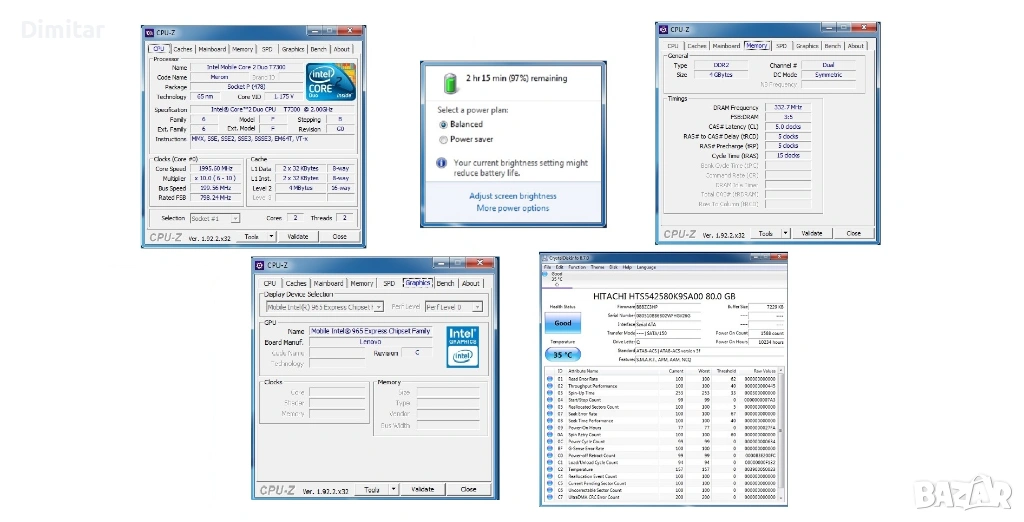The height and width of the screenshot is (522, 1024).
Task: Click the Adjust screen brightness link
Action: point(513,196)
